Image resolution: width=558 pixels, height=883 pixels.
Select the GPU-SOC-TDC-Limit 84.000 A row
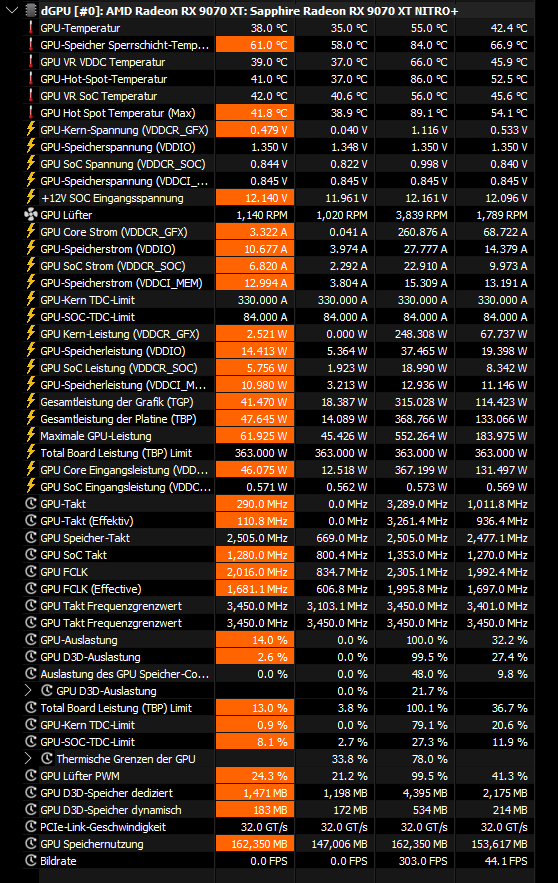(x=279, y=317)
